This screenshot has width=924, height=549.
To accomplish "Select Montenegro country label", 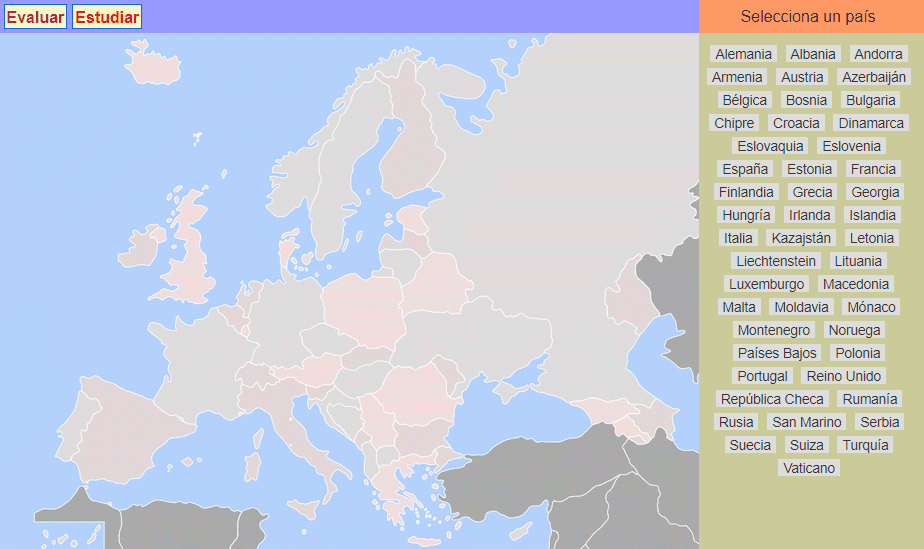I will [x=774, y=329].
